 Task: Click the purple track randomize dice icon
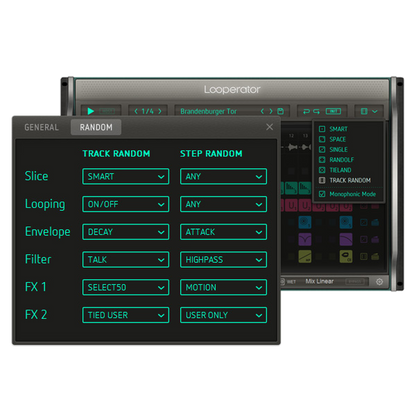(x=364, y=239)
